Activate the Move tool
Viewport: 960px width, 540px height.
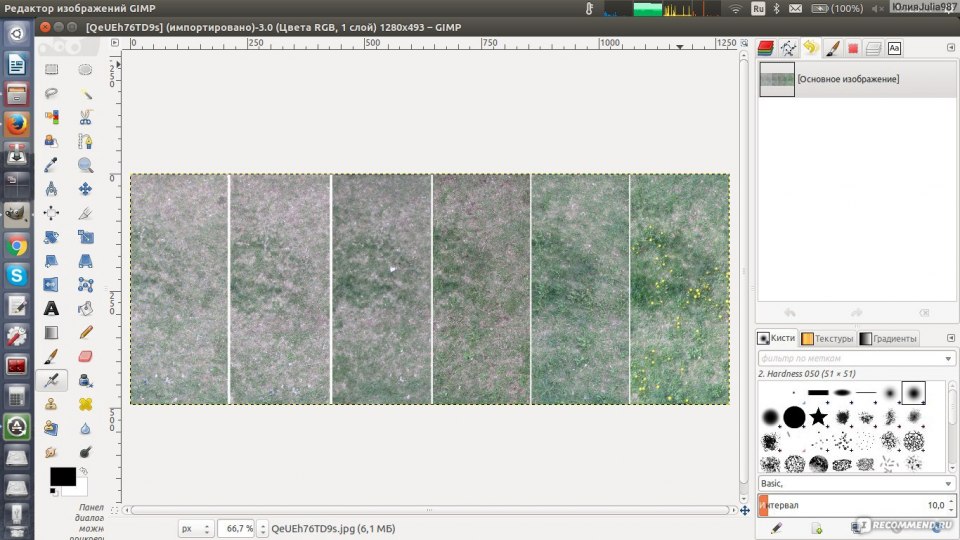coord(85,189)
